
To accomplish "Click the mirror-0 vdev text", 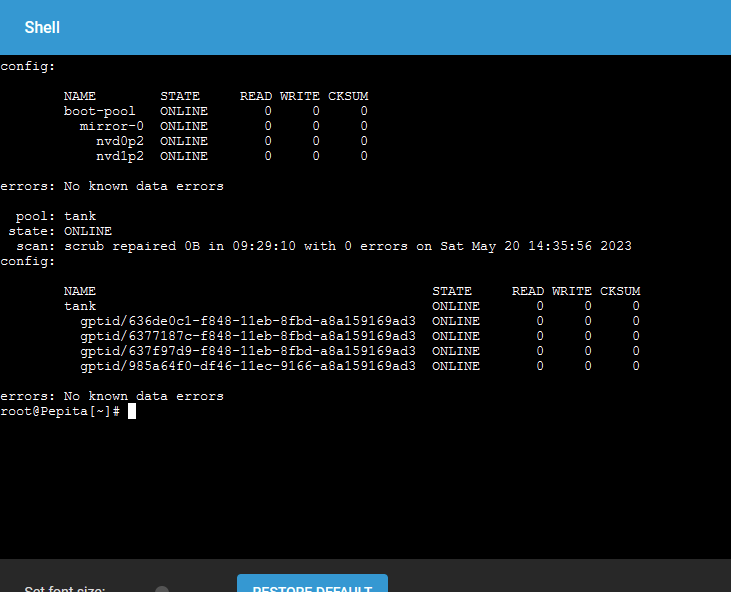I will point(111,126).
